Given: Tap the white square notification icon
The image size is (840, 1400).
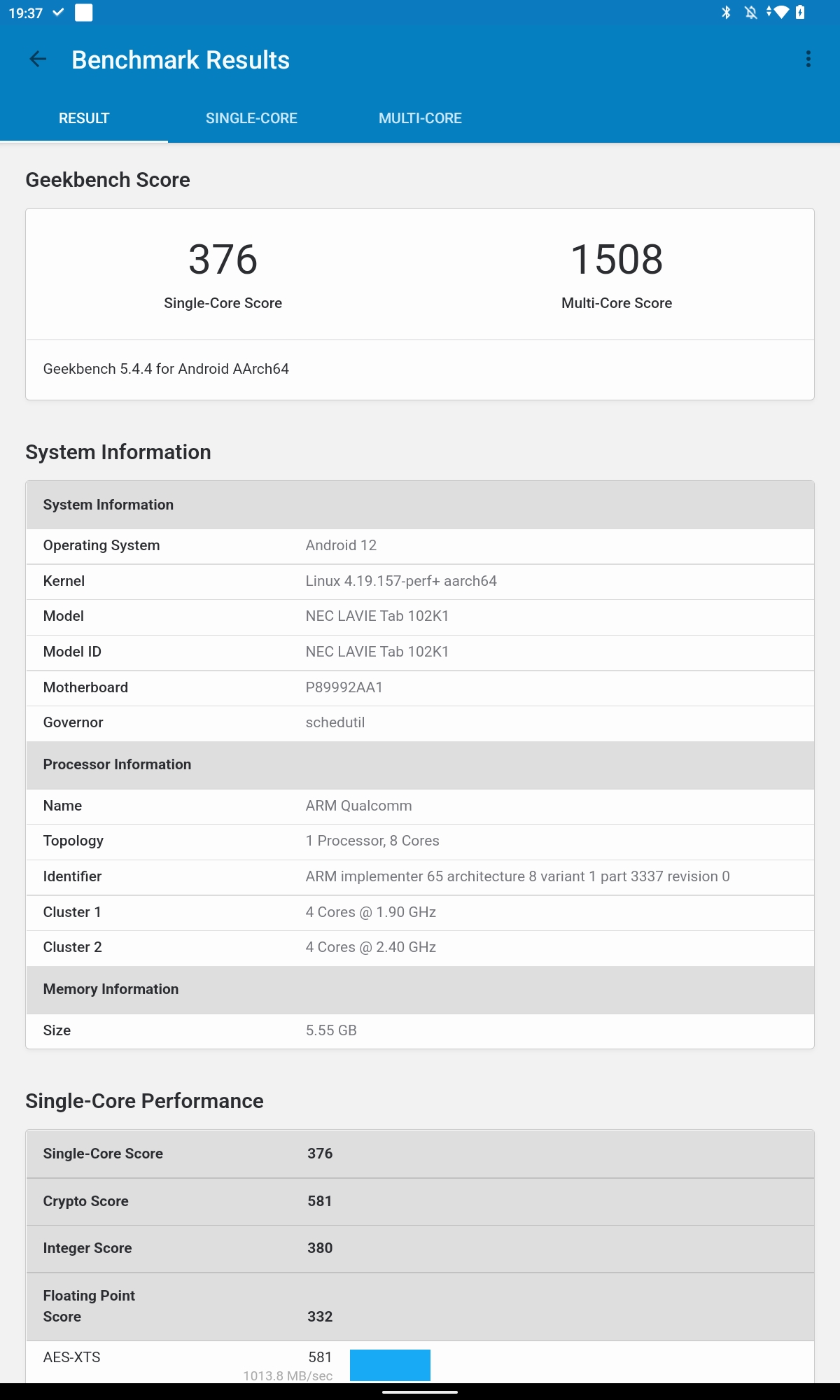Looking at the screenshot, I should (x=84, y=13).
